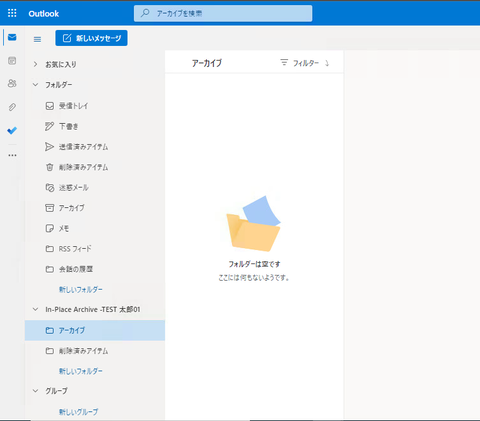Select the Mail icon in left rail
The image size is (480, 421).
pos(12,37)
